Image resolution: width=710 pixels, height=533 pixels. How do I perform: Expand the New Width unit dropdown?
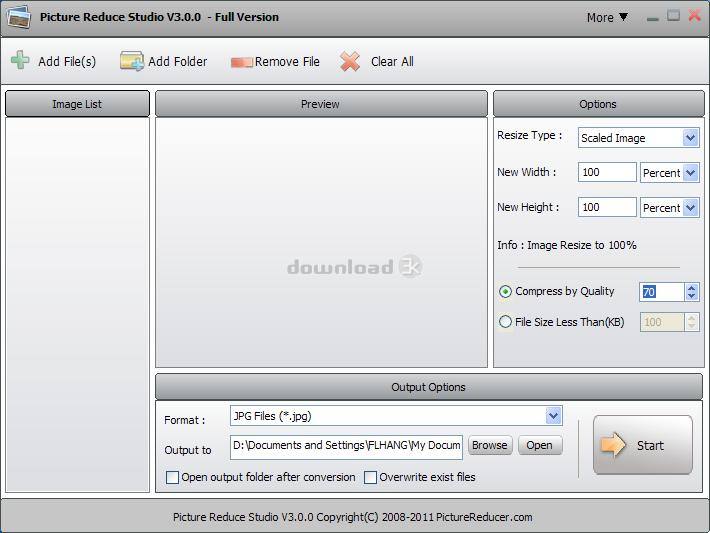click(690, 173)
